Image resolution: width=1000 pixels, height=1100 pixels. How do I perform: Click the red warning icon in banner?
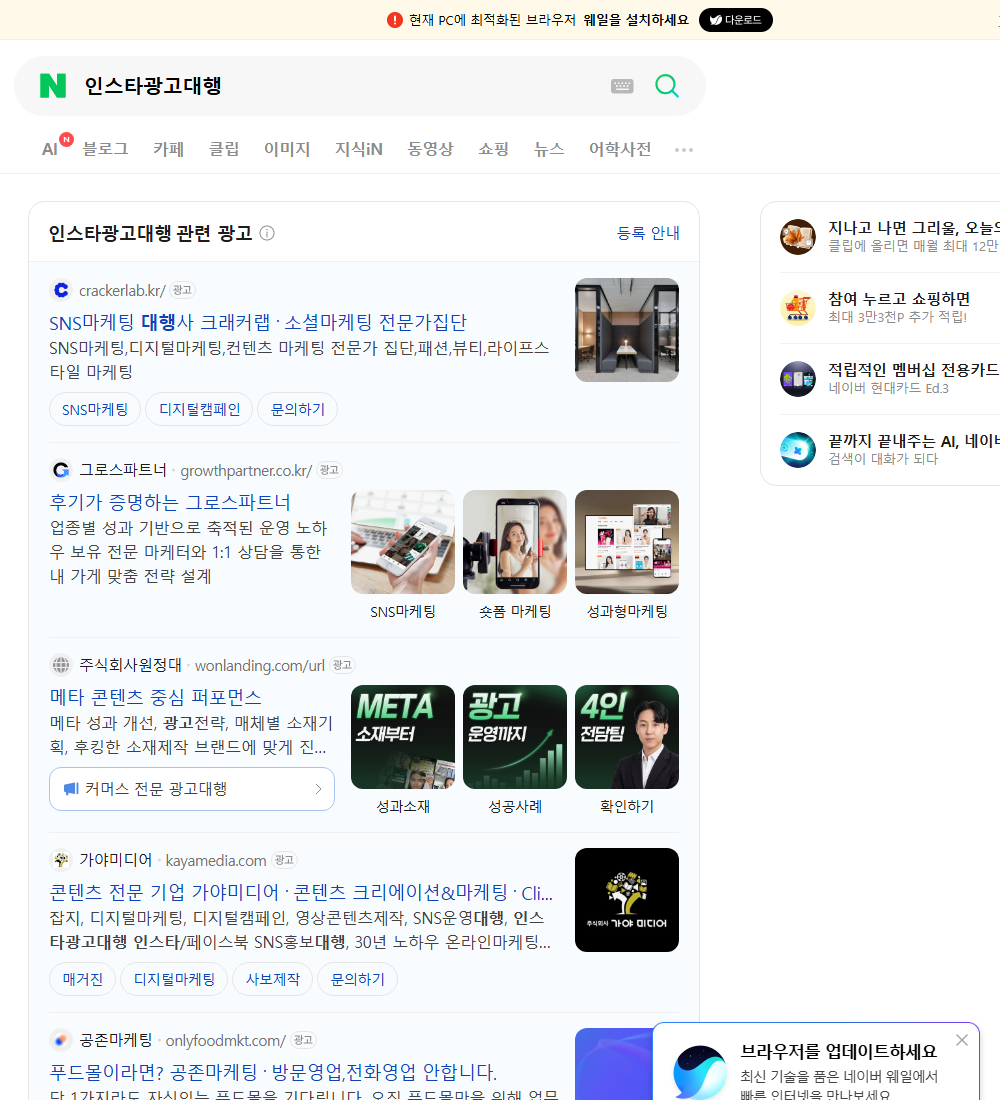[394, 20]
